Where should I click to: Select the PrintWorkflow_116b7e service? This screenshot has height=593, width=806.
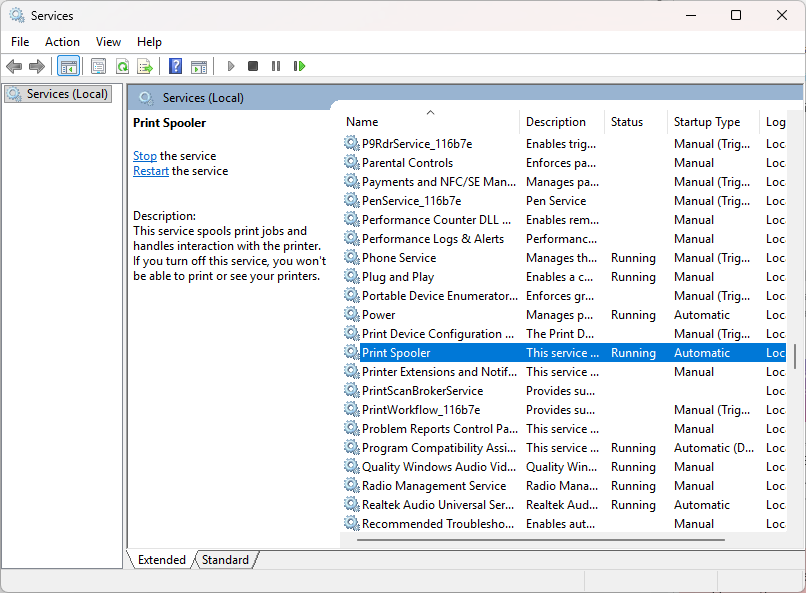[x=563, y=410]
